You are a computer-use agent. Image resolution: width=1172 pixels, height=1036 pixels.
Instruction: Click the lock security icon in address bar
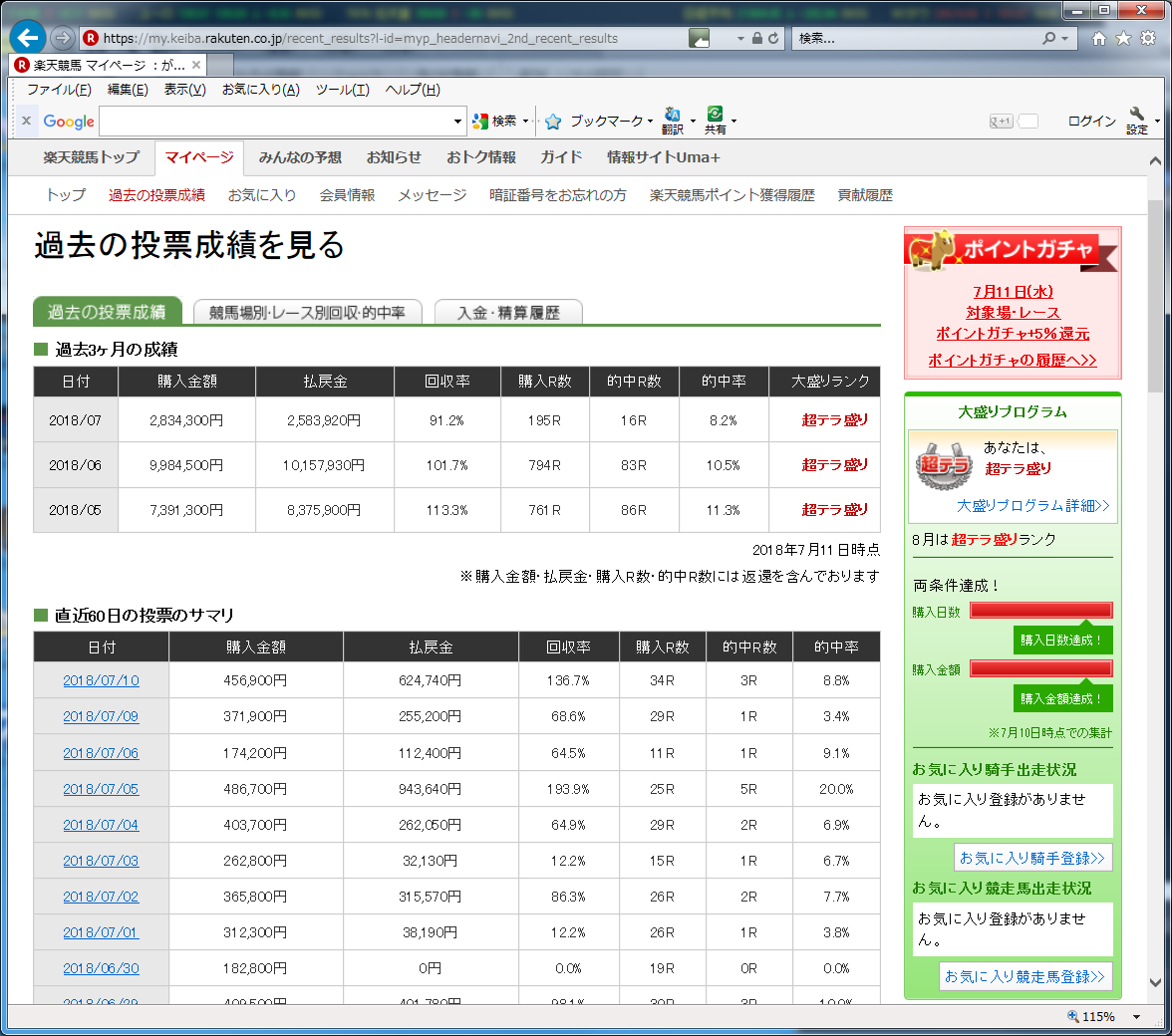click(757, 38)
